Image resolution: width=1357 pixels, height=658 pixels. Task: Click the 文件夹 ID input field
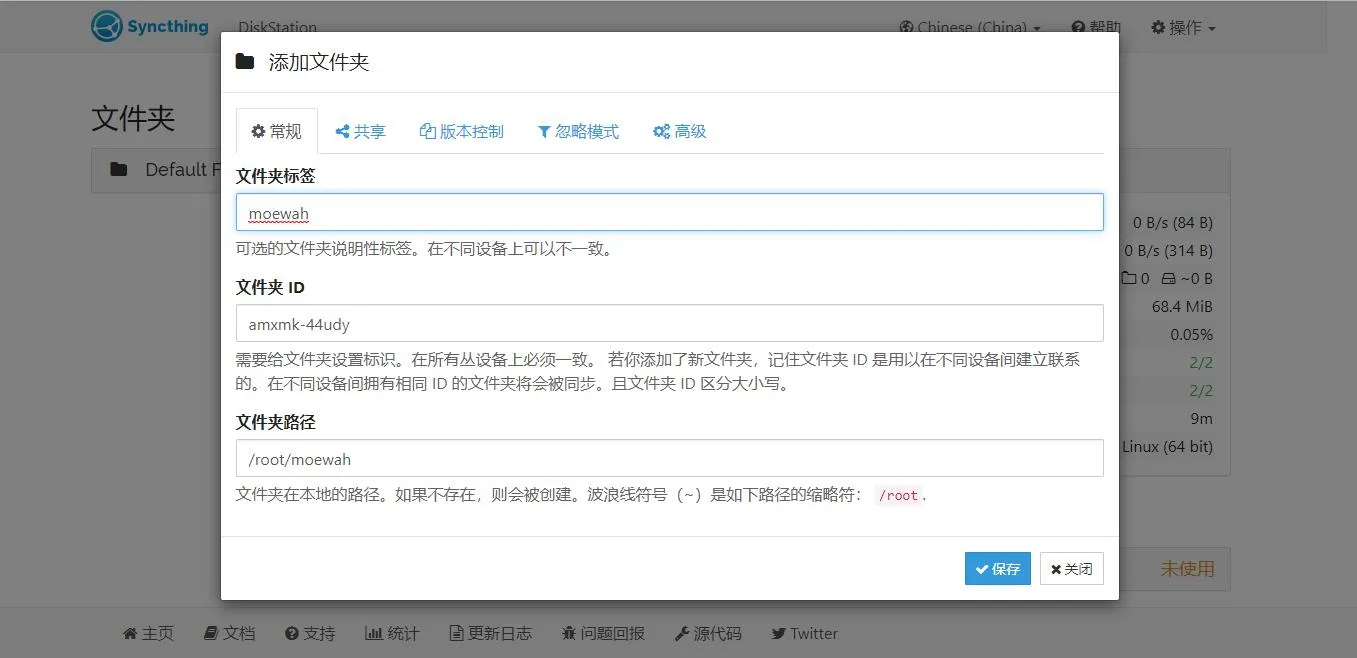click(x=670, y=323)
